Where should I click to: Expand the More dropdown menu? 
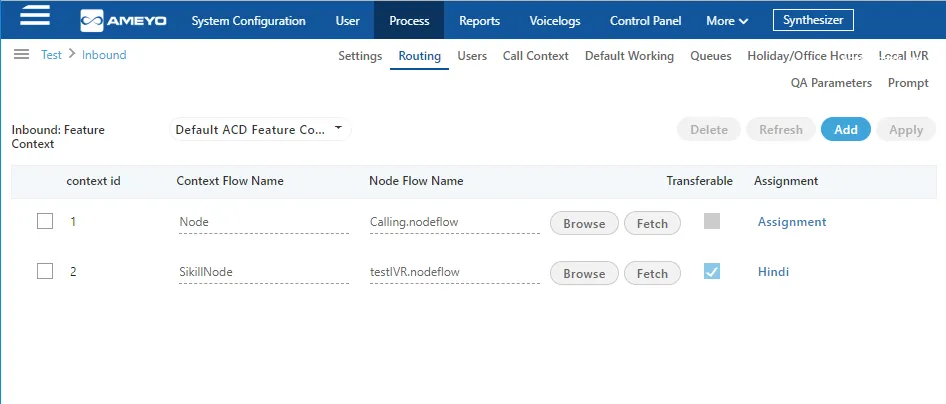(x=727, y=21)
